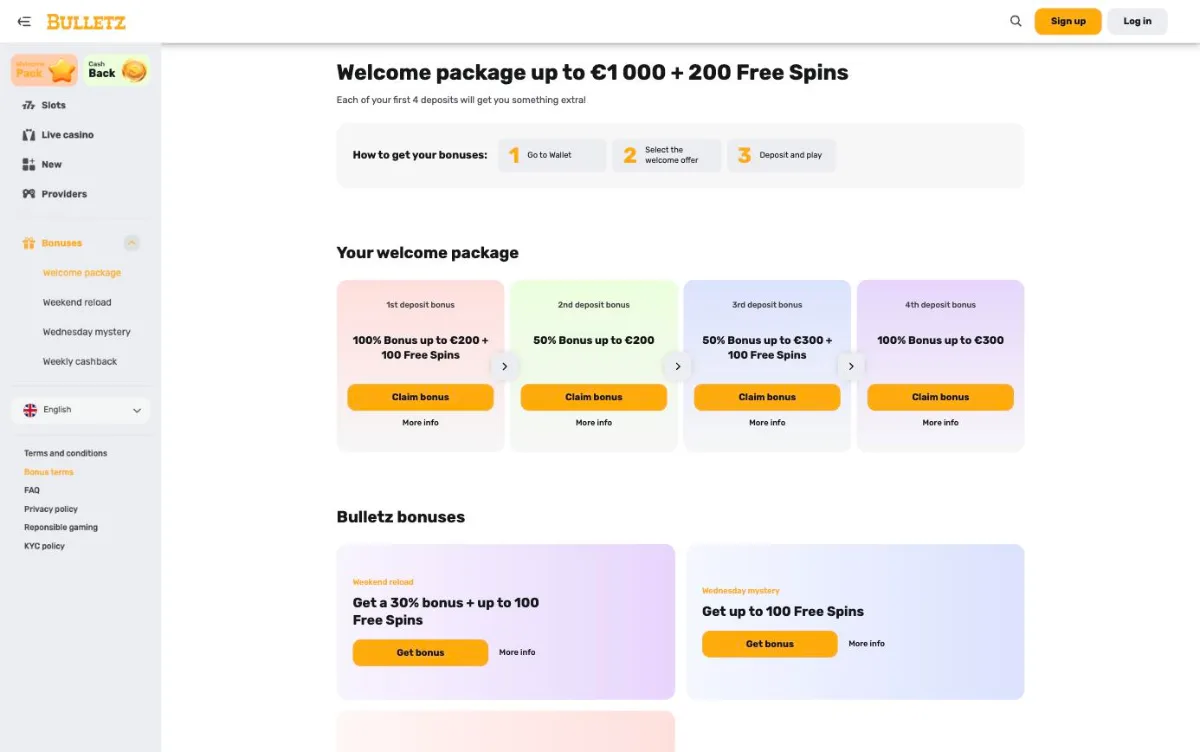
Task: Click arrow after 3rd deposit bonus card
Action: click(851, 366)
